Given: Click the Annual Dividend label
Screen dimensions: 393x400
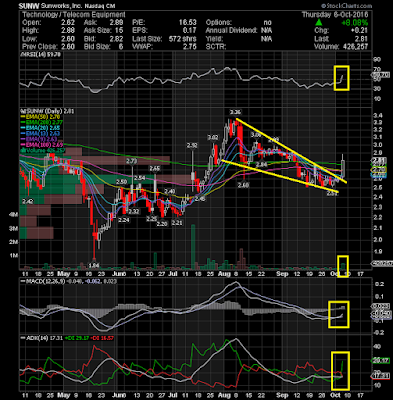Looking at the screenshot, I should [x=231, y=31].
